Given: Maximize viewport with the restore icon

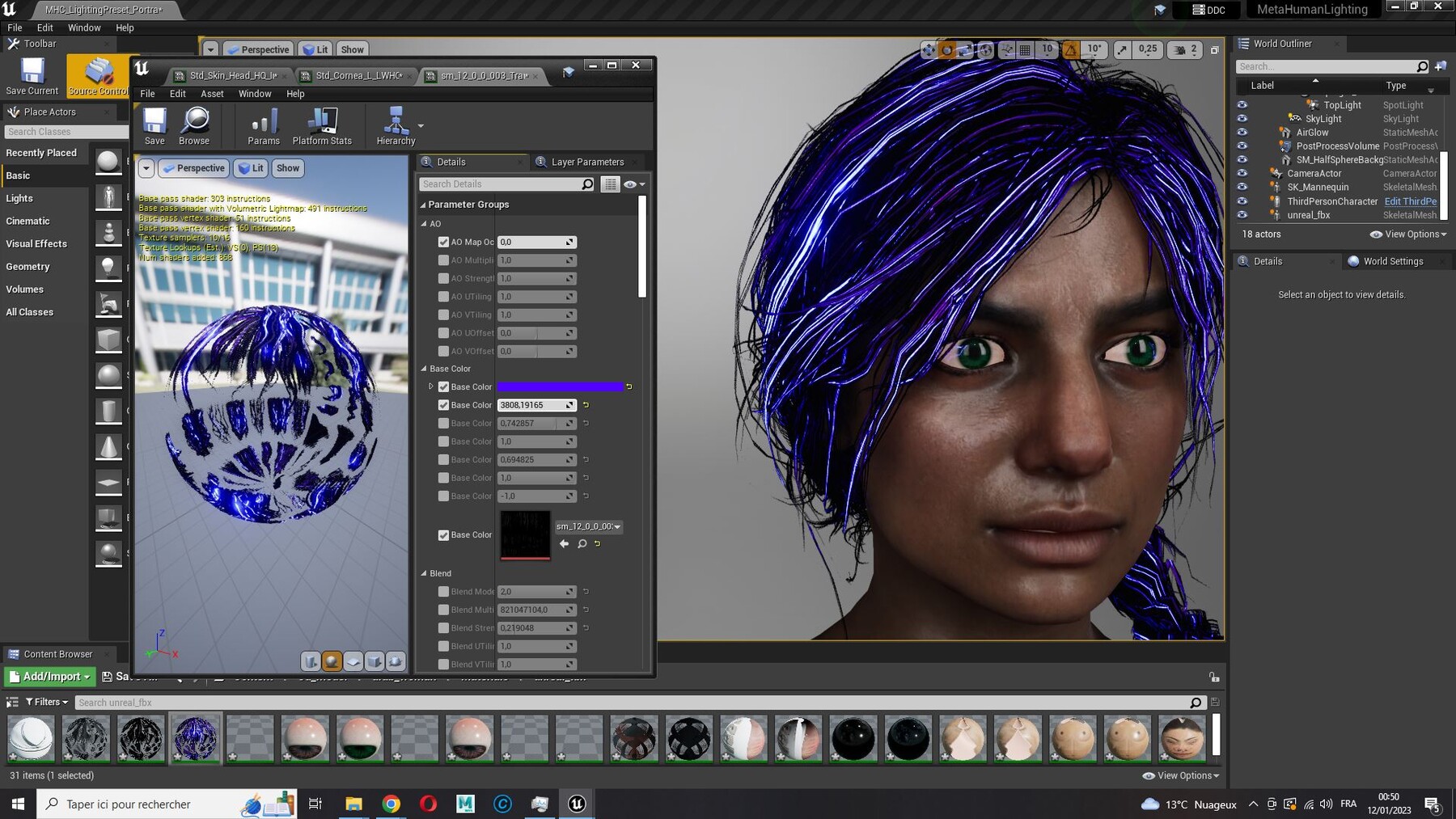Looking at the screenshot, I should tap(1214, 49).
